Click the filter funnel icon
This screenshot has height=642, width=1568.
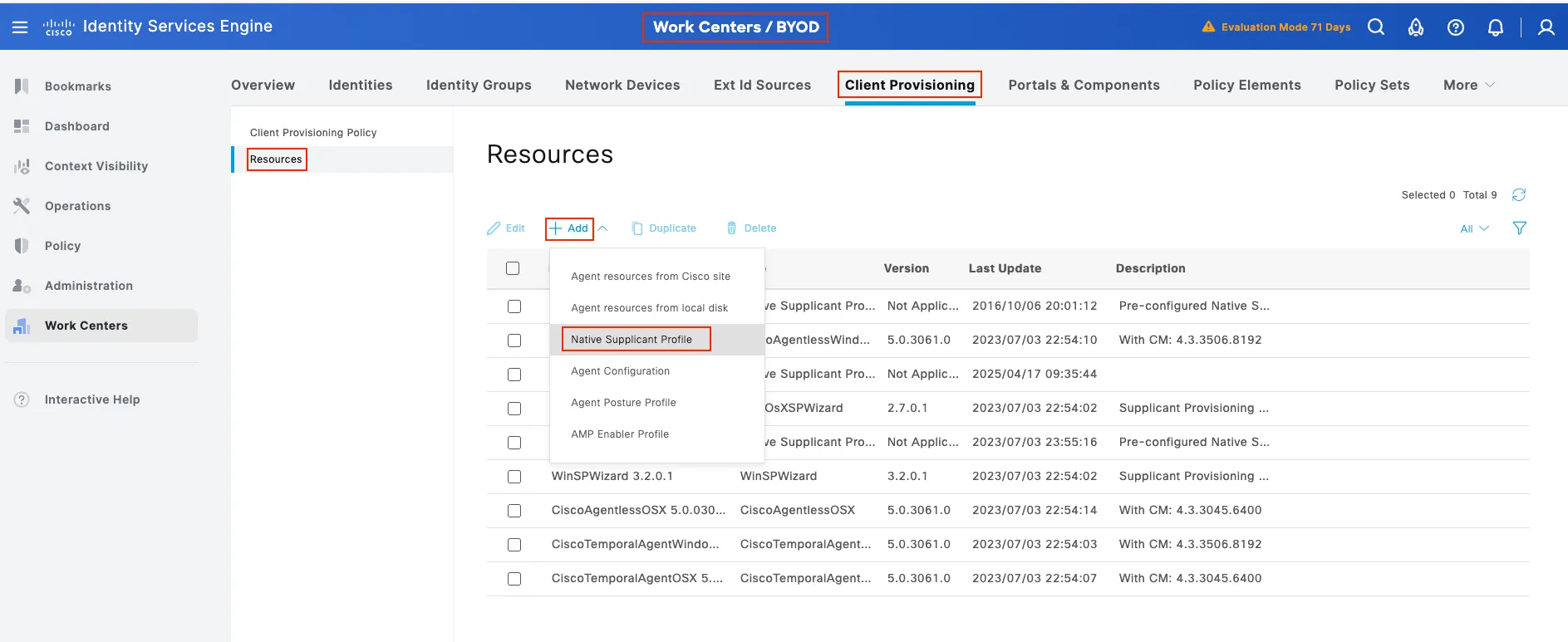tap(1520, 228)
